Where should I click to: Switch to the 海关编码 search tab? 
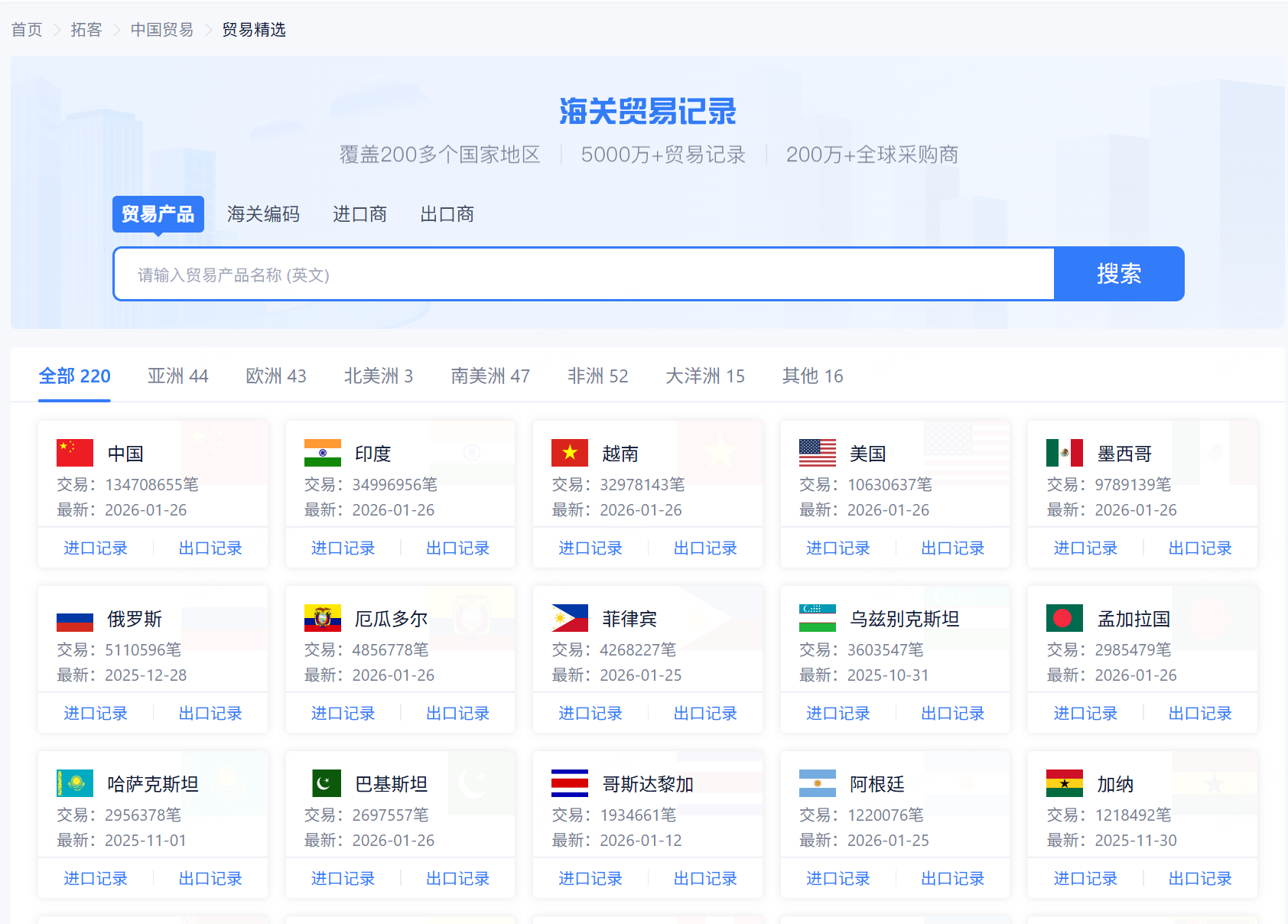pos(263,214)
